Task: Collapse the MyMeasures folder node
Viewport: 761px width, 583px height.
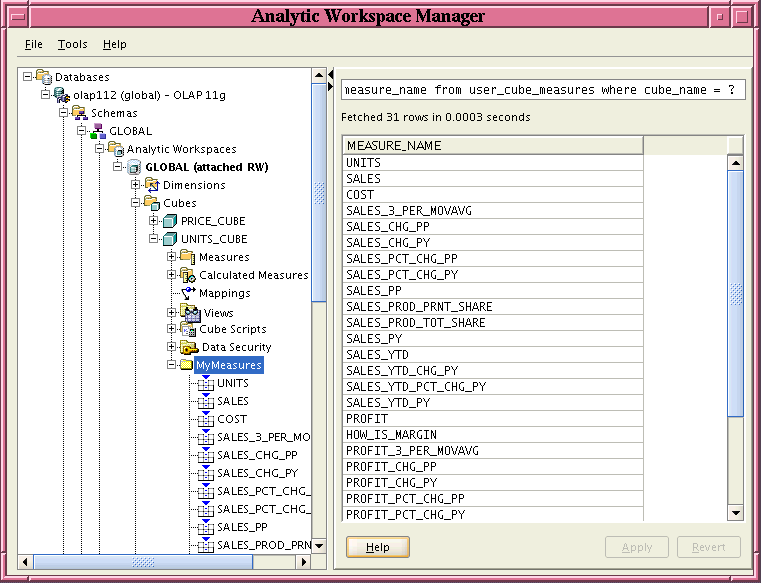Action: (173, 365)
